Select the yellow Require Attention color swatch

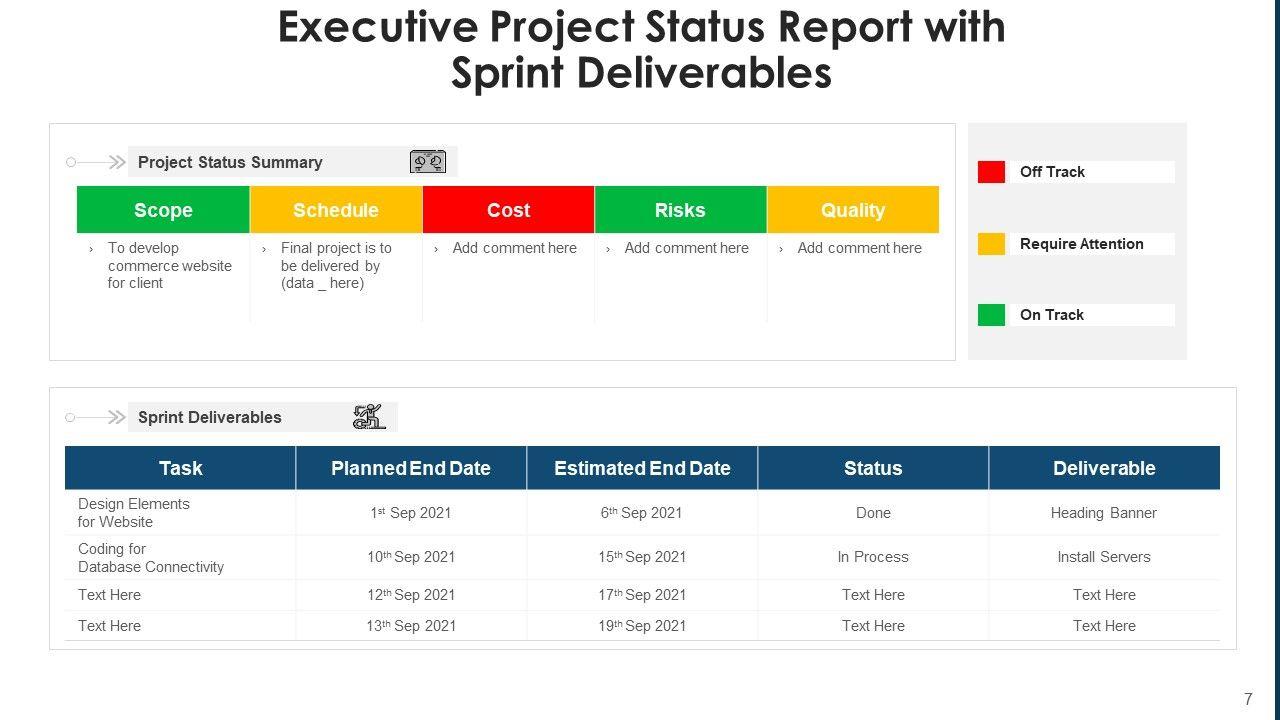click(991, 244)
